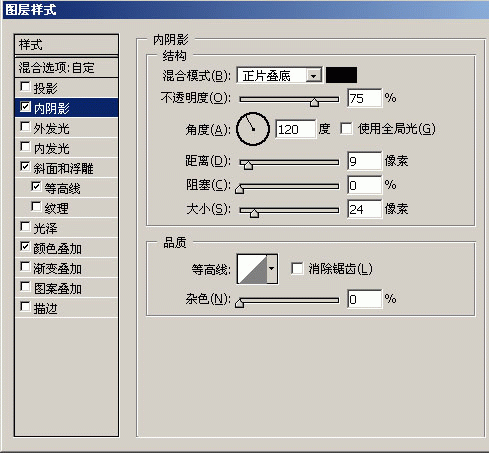Select the 渐变叠加 gradient overlay entry
The width and height of the screenshot is (489, 453).
pyautogui.click(x=66, y=268)
